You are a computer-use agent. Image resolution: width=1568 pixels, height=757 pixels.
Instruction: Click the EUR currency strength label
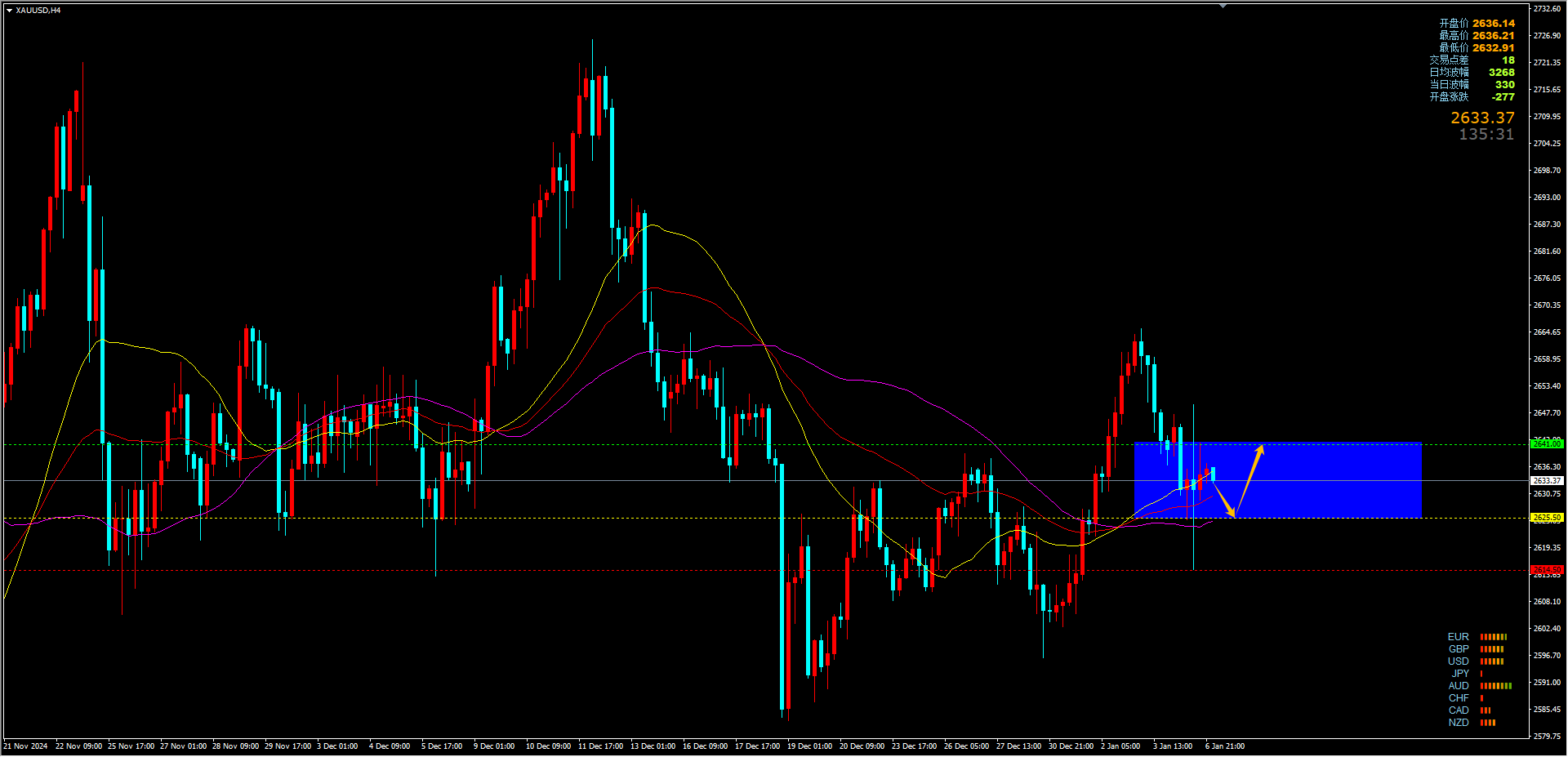1458,637
